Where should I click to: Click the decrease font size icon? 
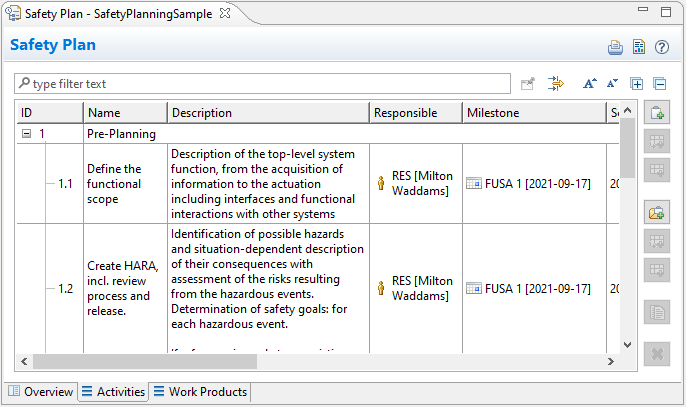point(612,84)
